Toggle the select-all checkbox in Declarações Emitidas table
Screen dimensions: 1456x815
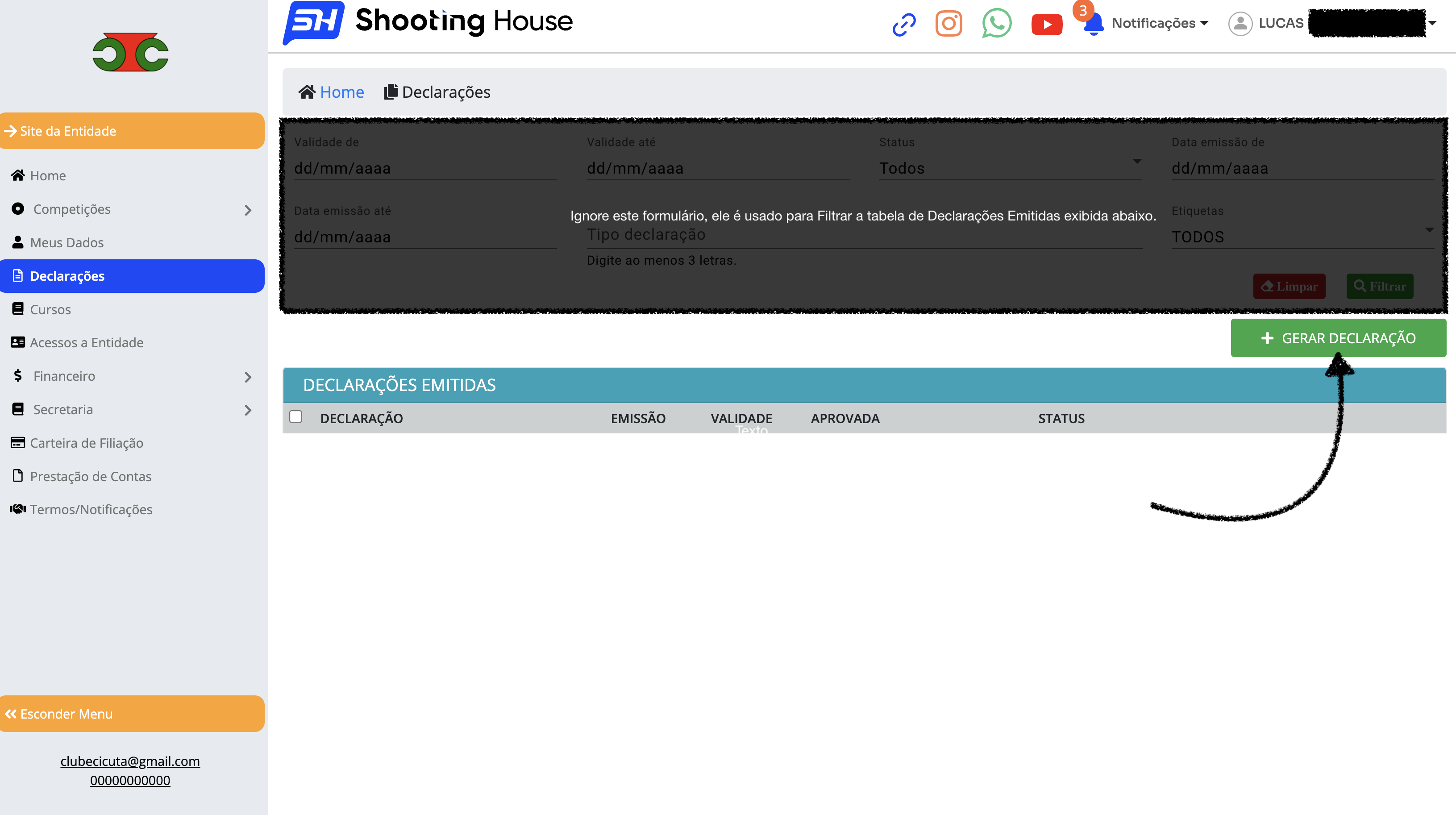pos(295,416)
